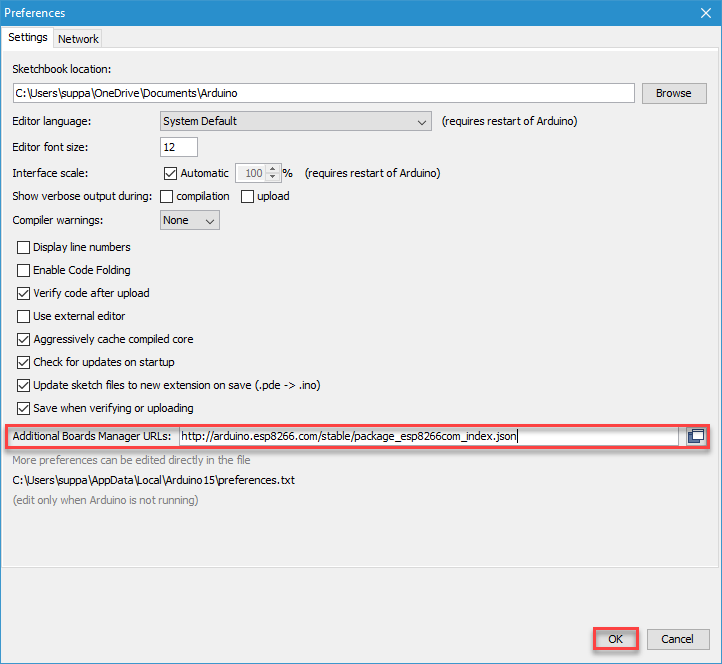Click the 'Sketchbook location:' label
This screenshot has width=722, height=664.
pos(62,69)
